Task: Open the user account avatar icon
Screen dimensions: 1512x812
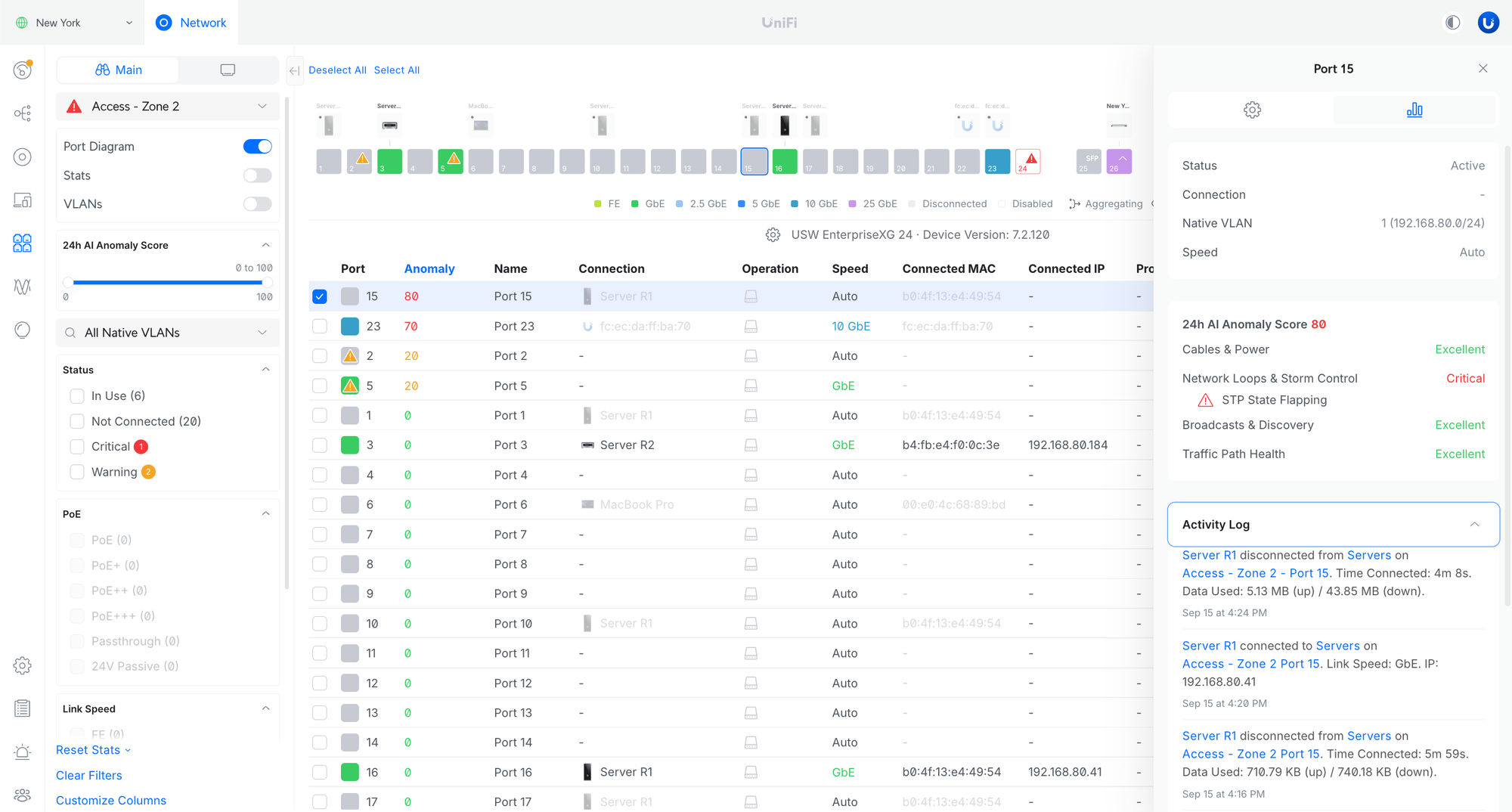Action: [1488, 23]
